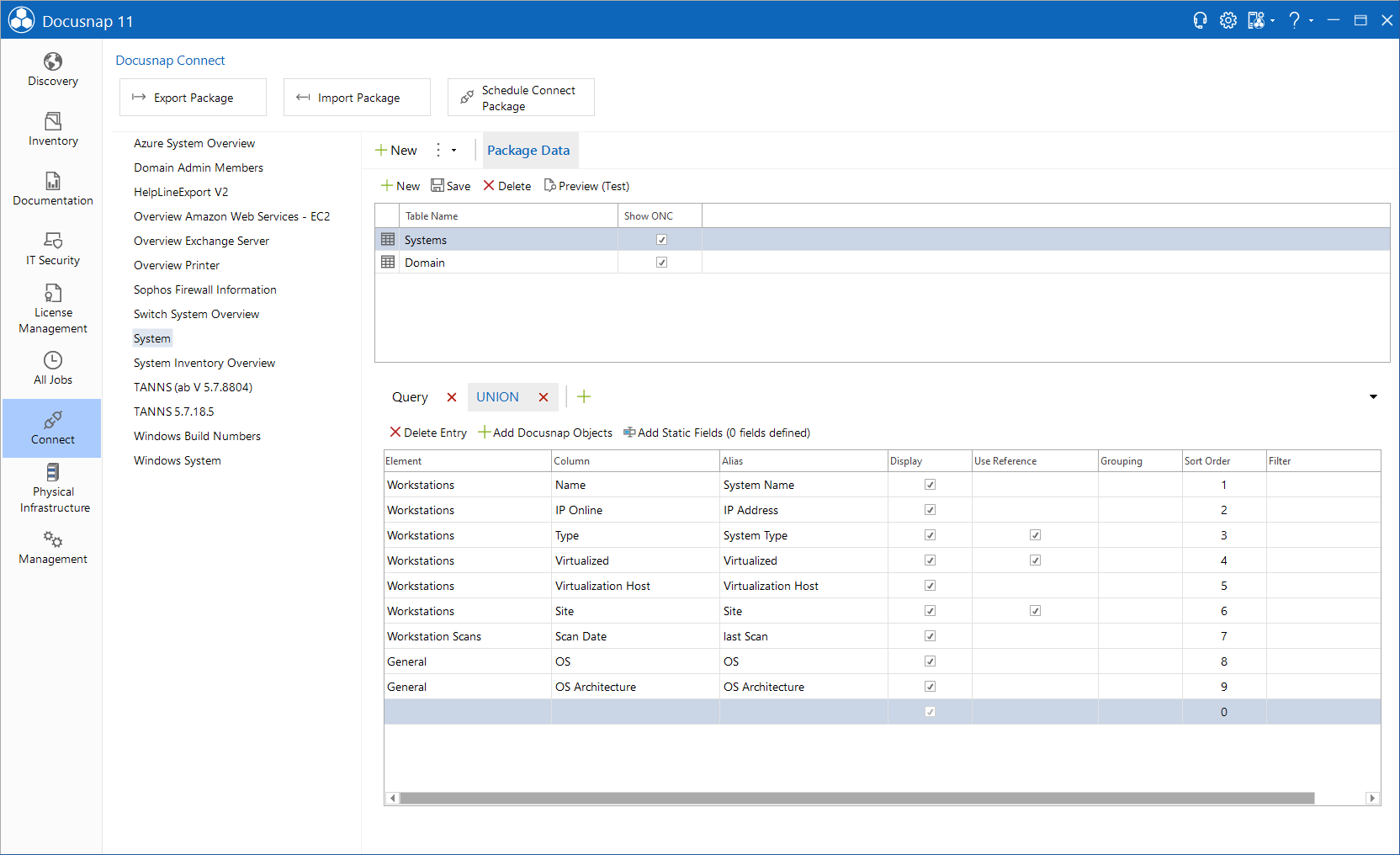
Task: Toggle Display checkbox for IP Address row
Action: point(930,510)
